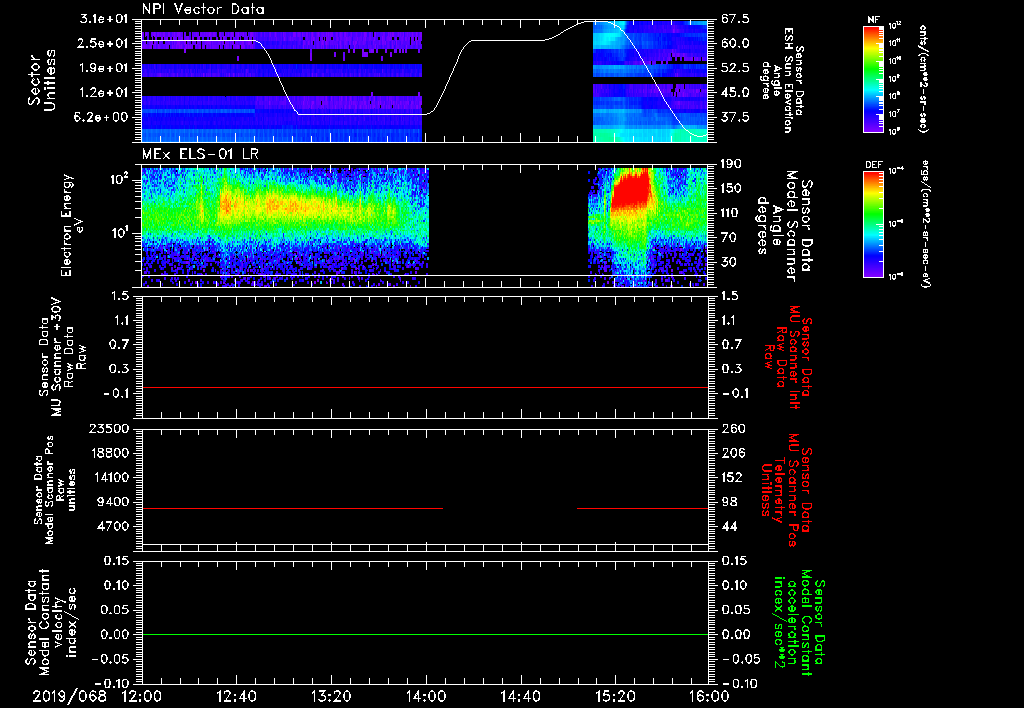Screen dimensions: 1024x708
Task: Click the "2019/068" date label
Action: (x=69, y=697)
